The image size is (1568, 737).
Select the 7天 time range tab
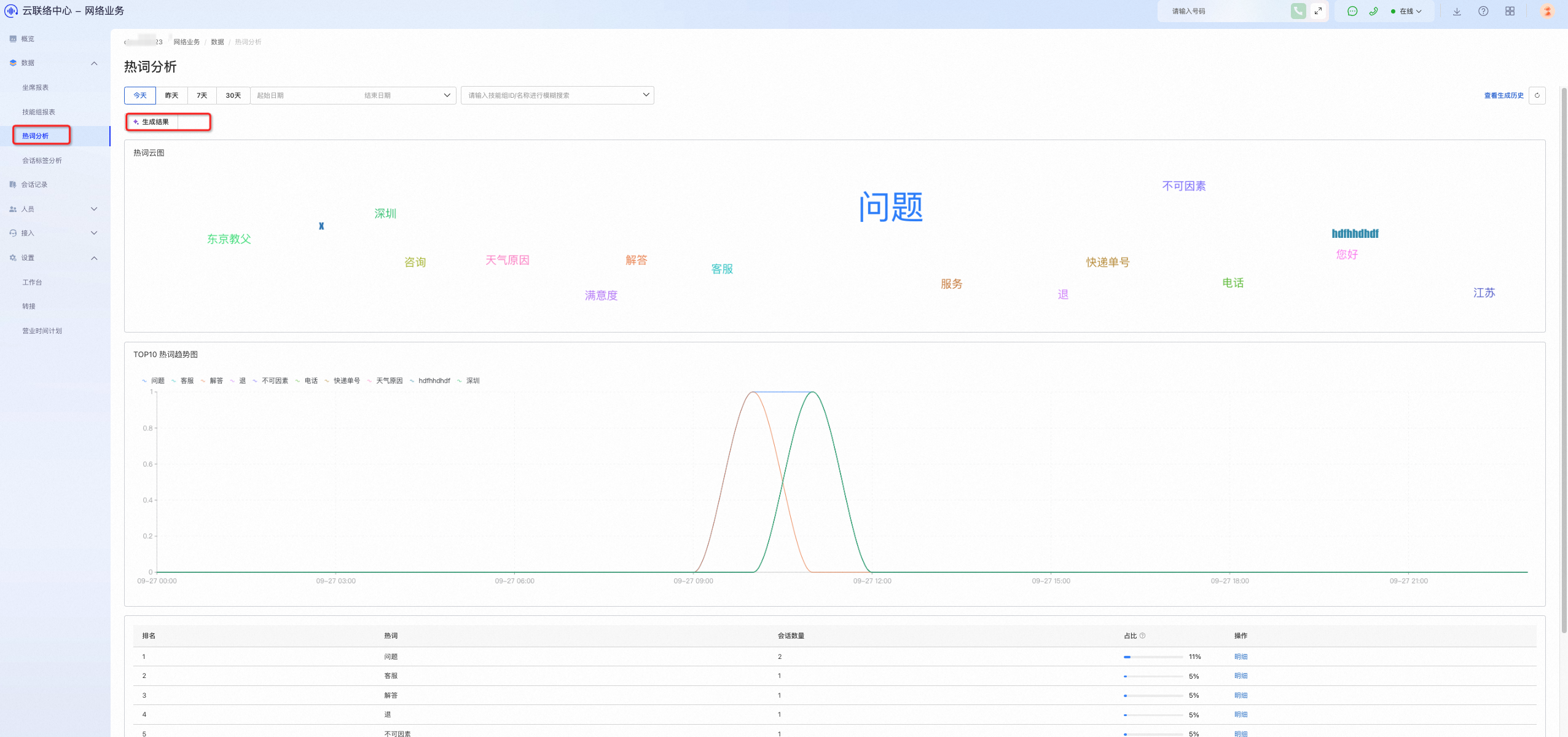pyautogui.click(x=202, y=95)
